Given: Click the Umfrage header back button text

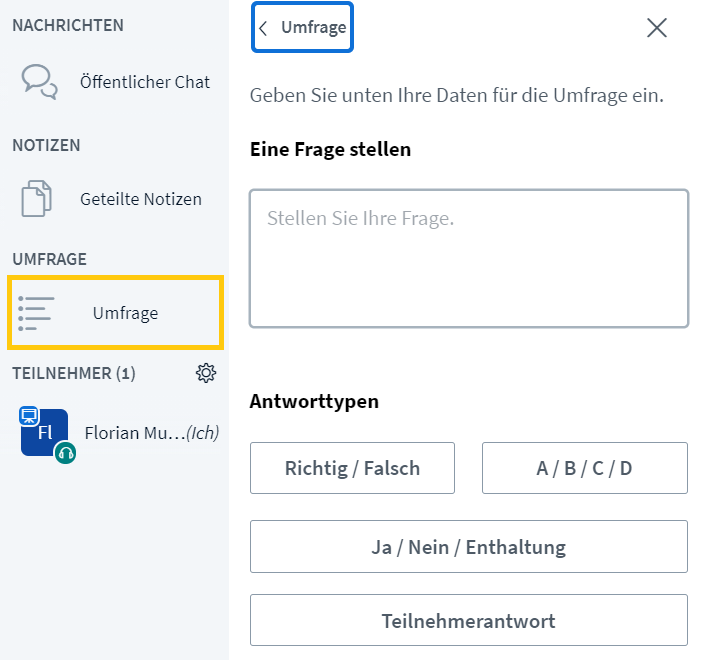Looking at the screenshot, I should (313, 28).
